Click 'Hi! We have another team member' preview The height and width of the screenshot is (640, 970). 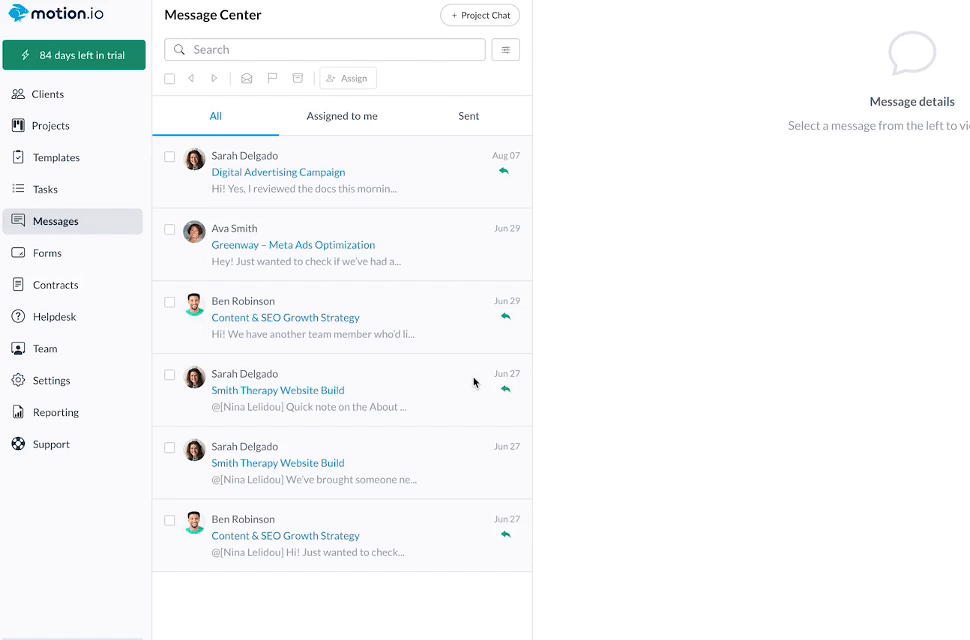coord(313,335)
